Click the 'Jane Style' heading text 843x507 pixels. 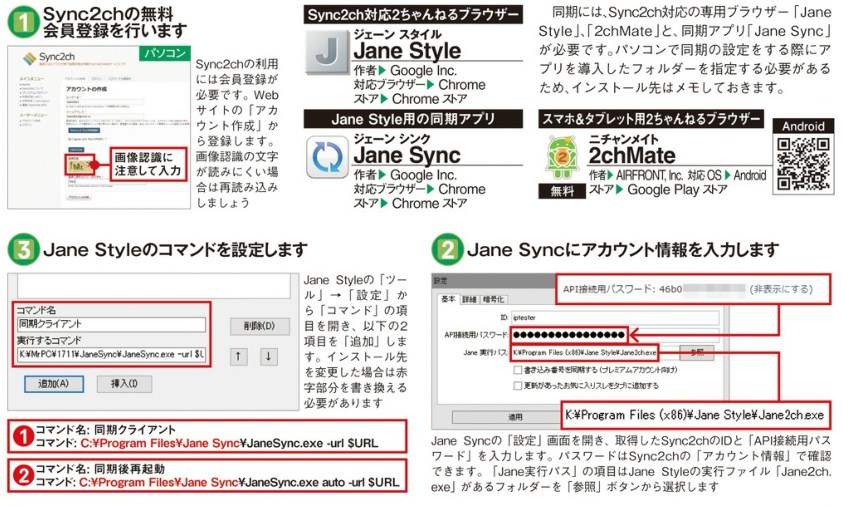[x=408, y=51]
